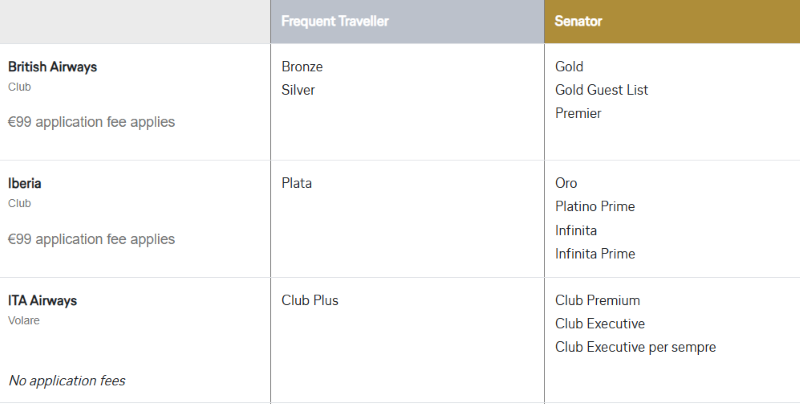The image size is (800, 404).
Task: Select the Club Premium status
Action: (597, 301)
